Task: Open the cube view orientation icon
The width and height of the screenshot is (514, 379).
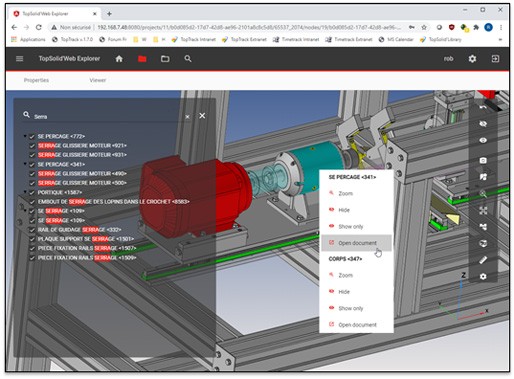Action: pos(483,243)
